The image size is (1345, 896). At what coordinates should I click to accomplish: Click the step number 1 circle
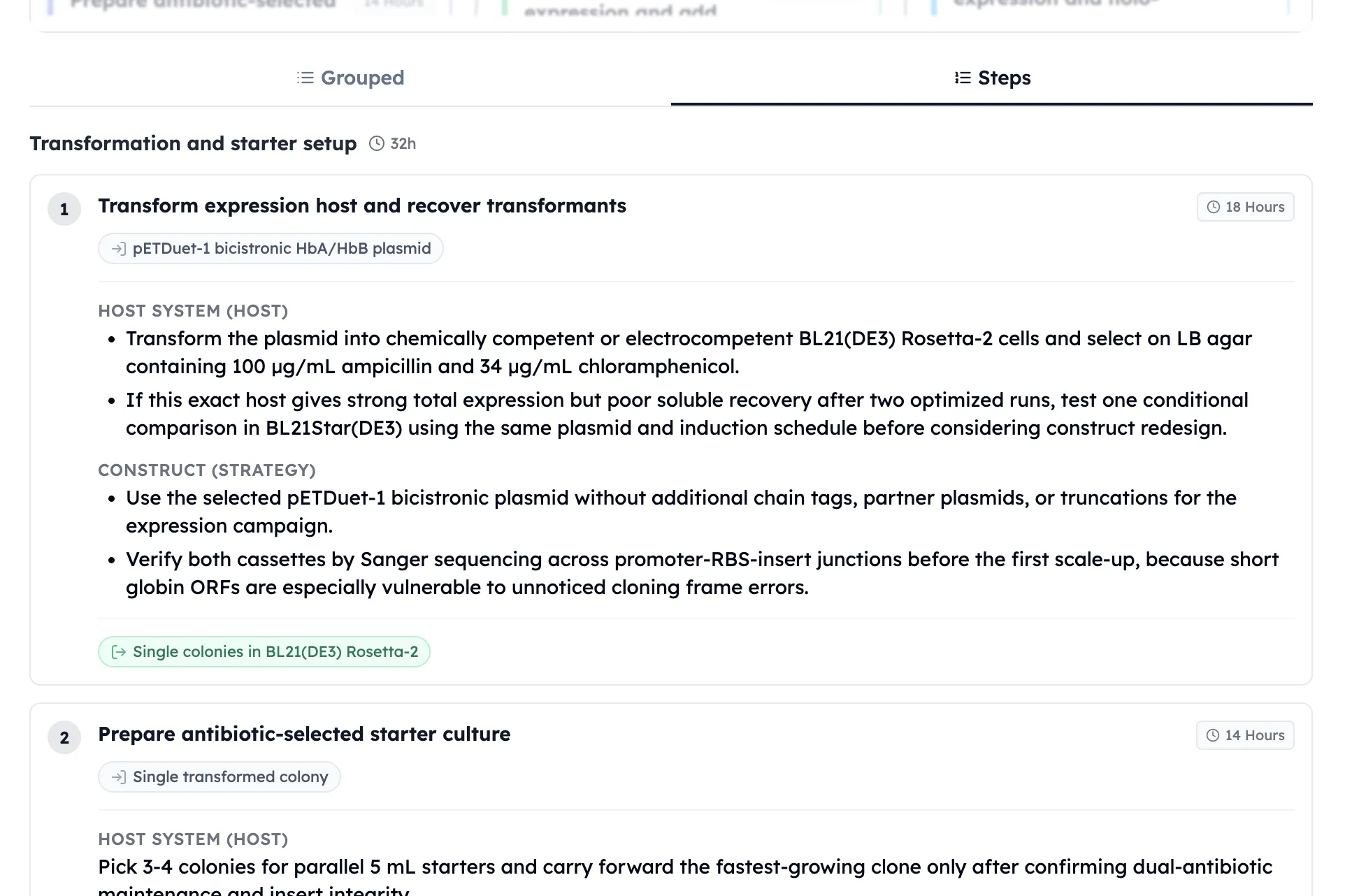click(64, 209)
